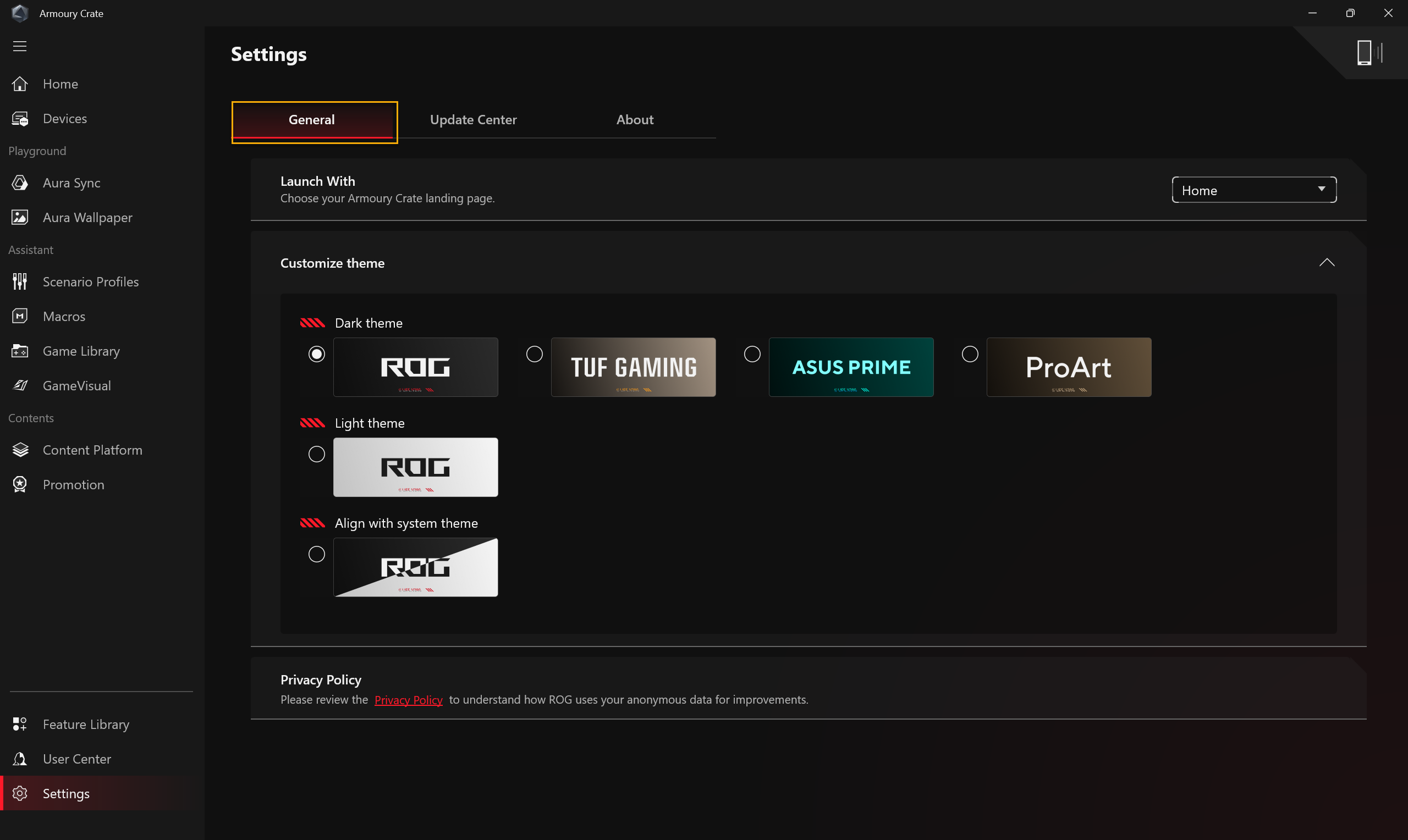Select the ASUS Prime theme radio button
Image resolution: width=1408 pixels, height=840 pixels.
pos(752,354)
